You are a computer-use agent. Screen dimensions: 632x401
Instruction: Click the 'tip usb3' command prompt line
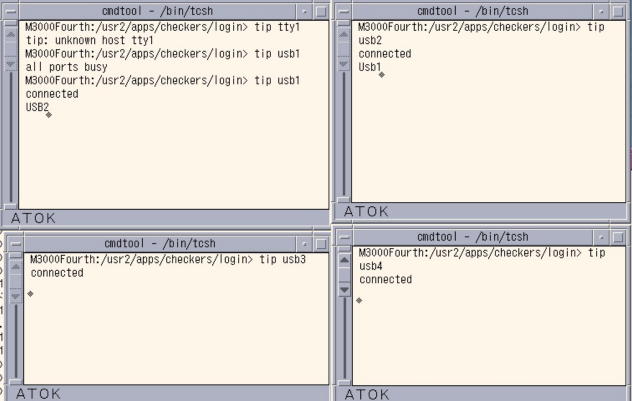168,260
